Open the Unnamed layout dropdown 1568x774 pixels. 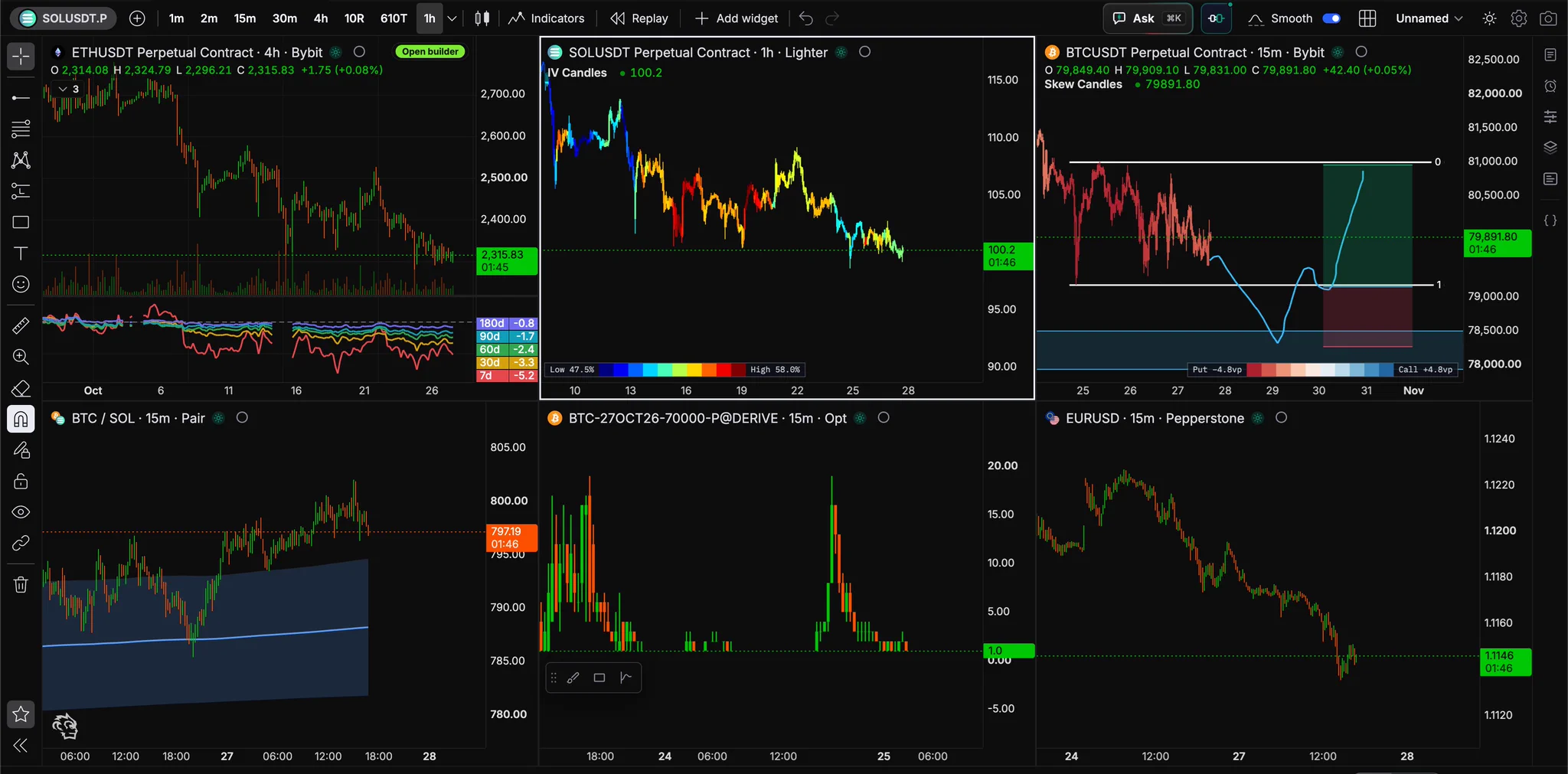click(x=1429, y=18)
